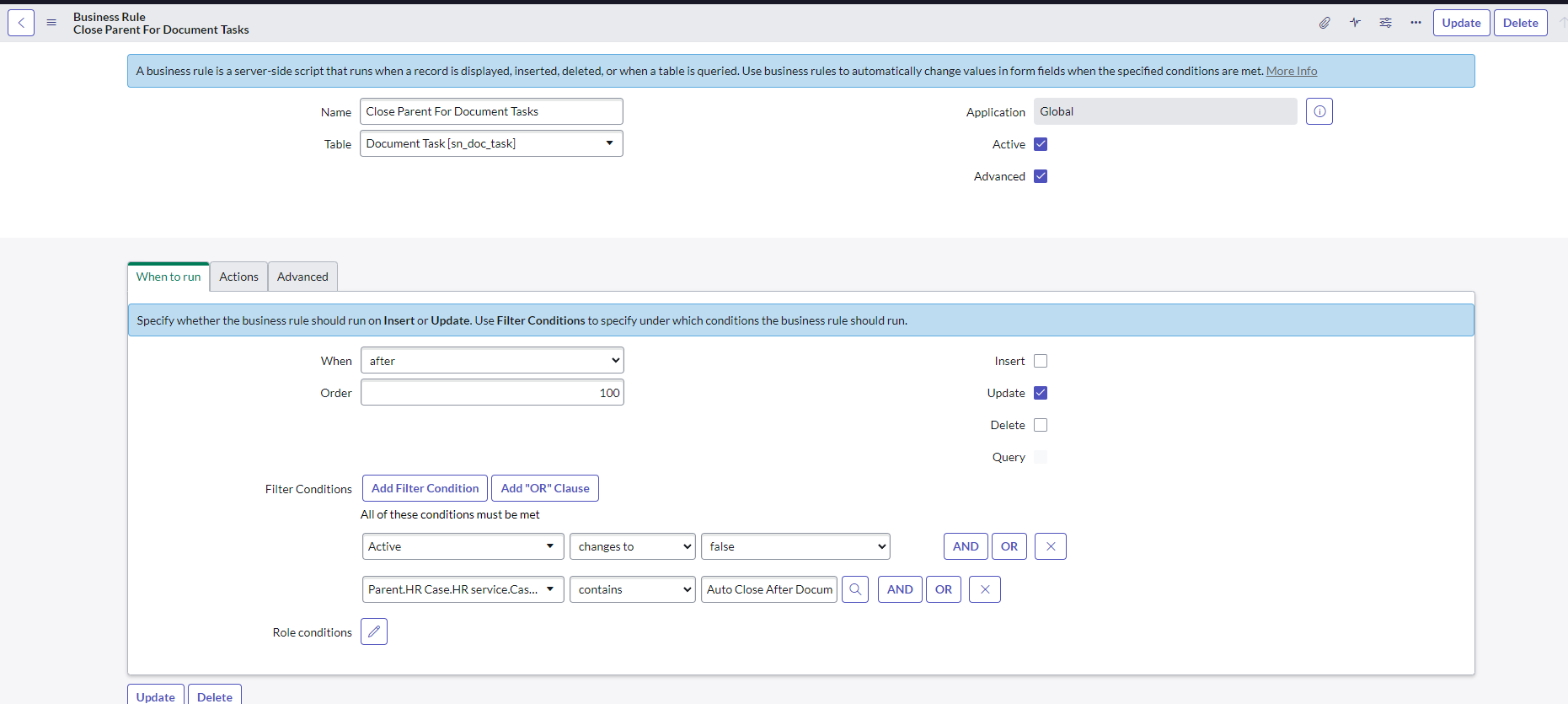Click the header Update button

pyautogui.click(x=1461, y=23)
